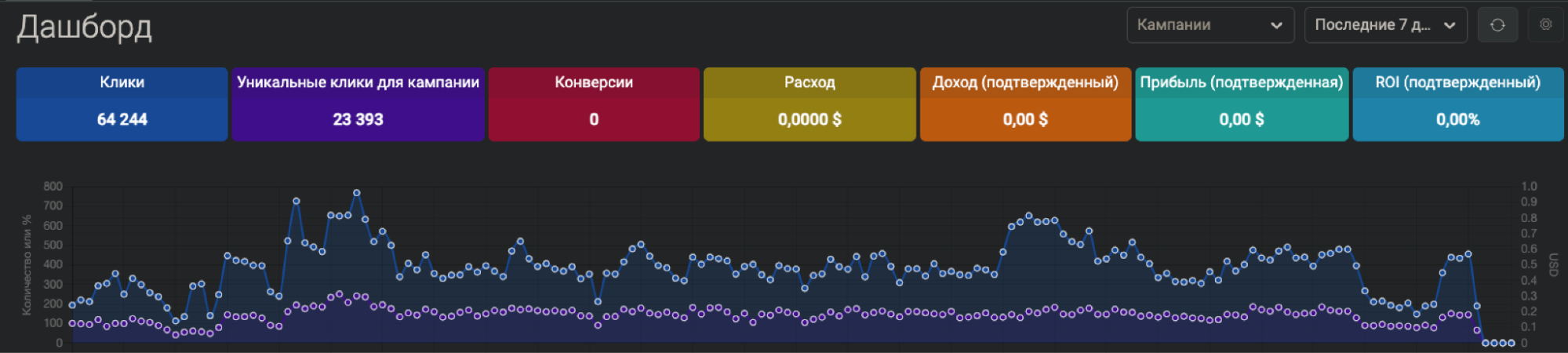Open the settings gear icon
1568x353 pixels.
[x=1545, y=25]
